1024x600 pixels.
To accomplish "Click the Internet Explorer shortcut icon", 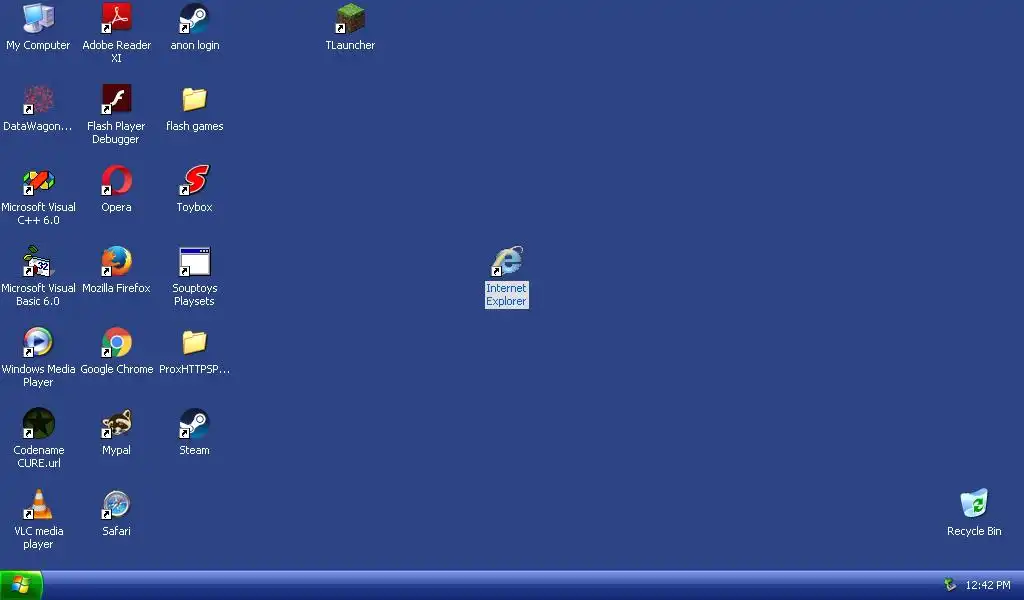I will coord(507,261).
